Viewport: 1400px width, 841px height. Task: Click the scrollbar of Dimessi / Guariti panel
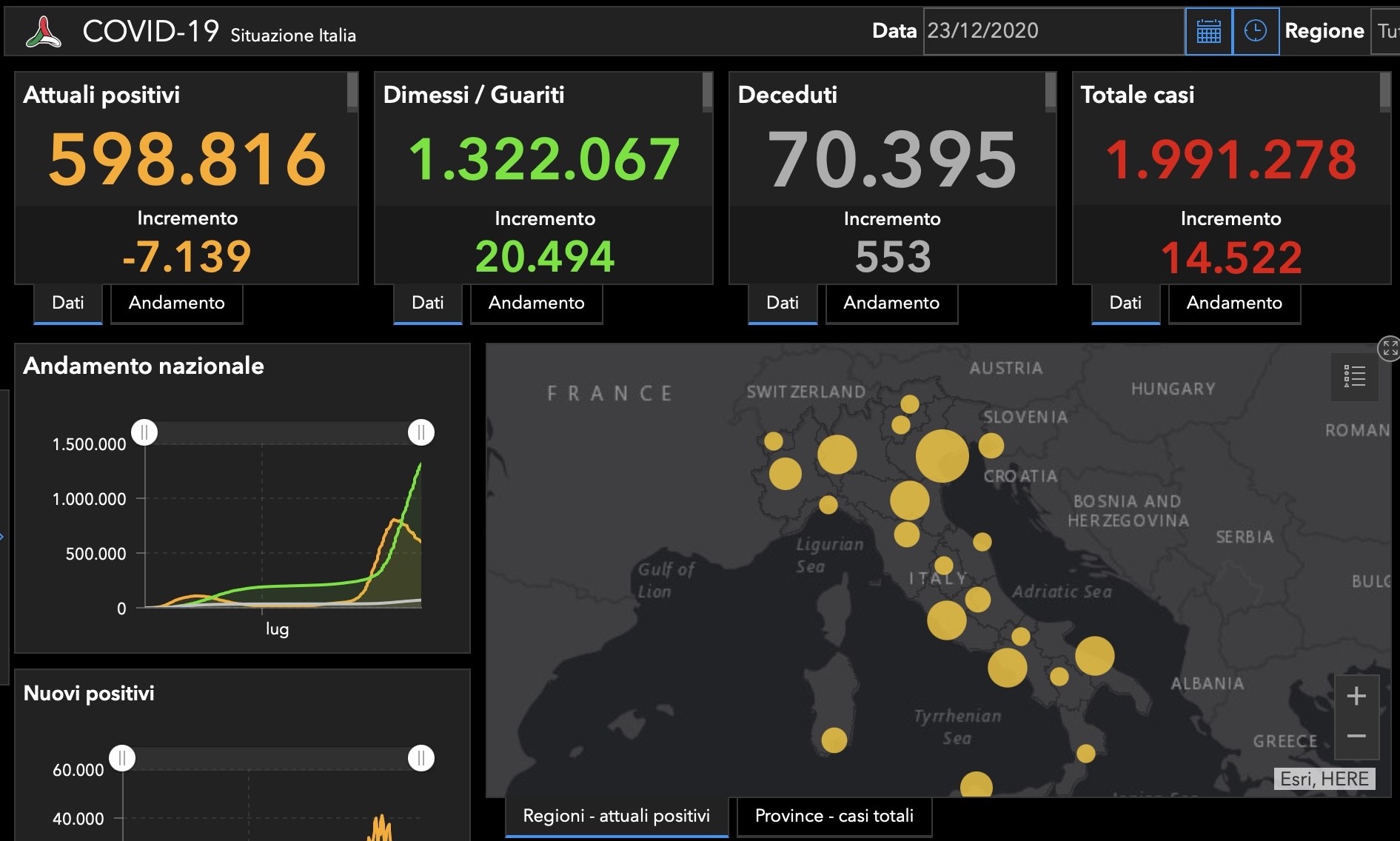coord(708,93)
